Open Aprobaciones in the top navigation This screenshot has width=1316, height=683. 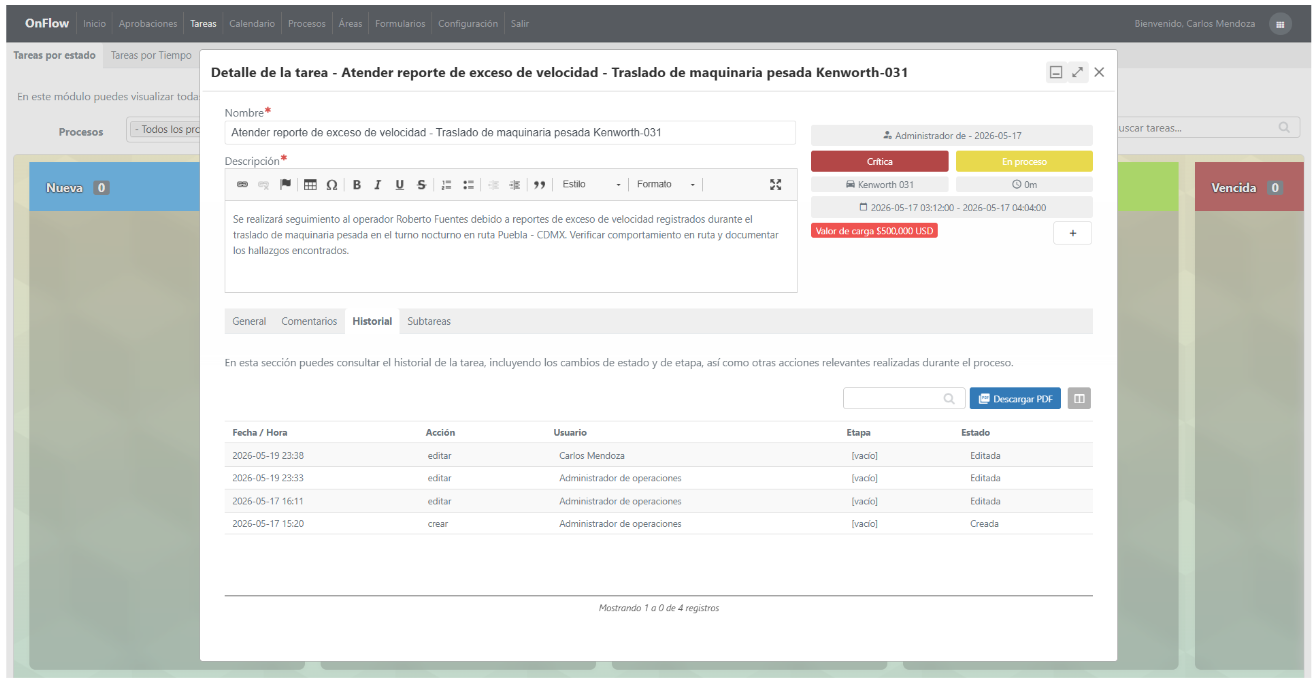point(148,24)
